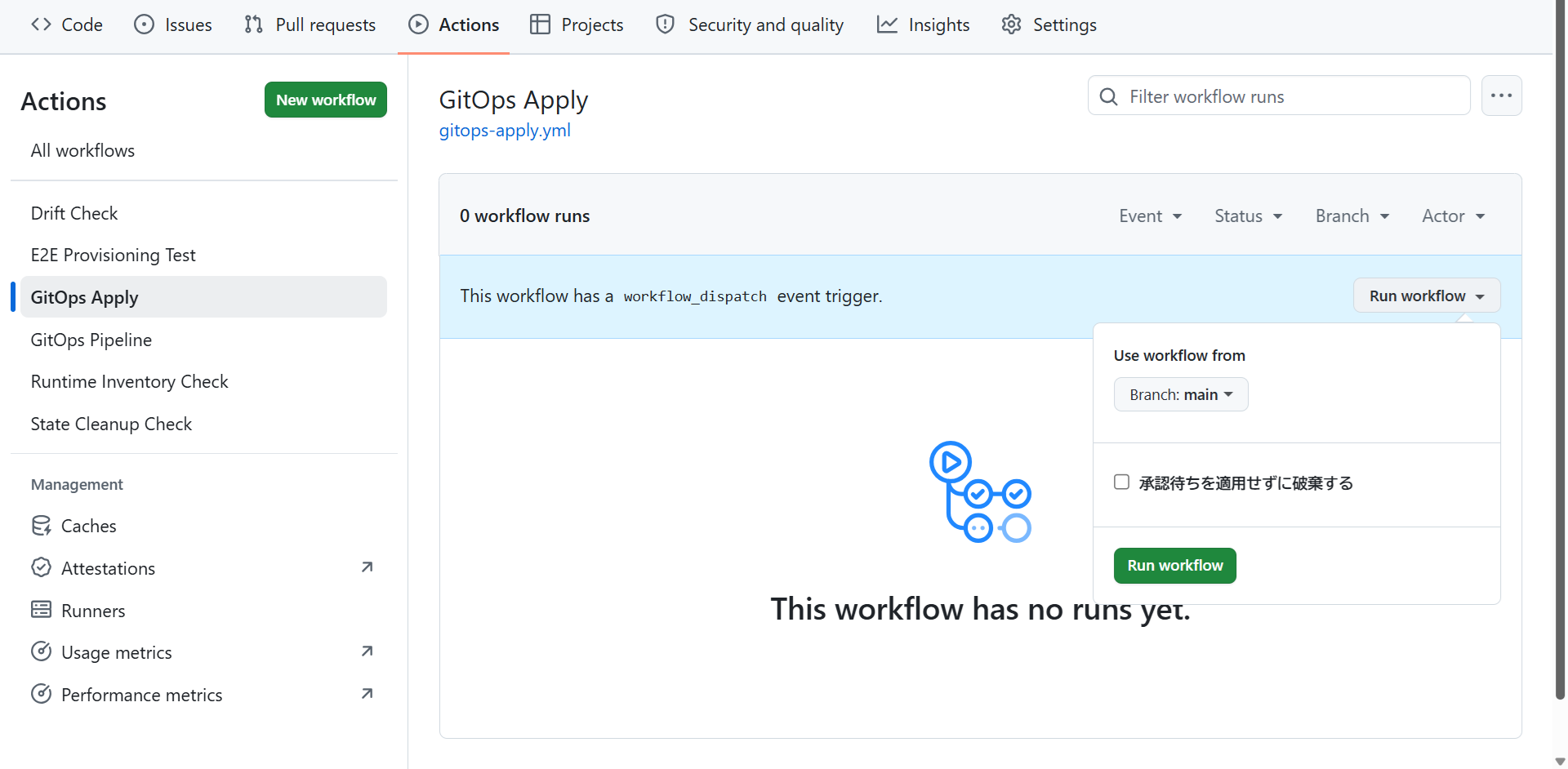
Task: Click the Insights graph icon
Action: (887, 24)
